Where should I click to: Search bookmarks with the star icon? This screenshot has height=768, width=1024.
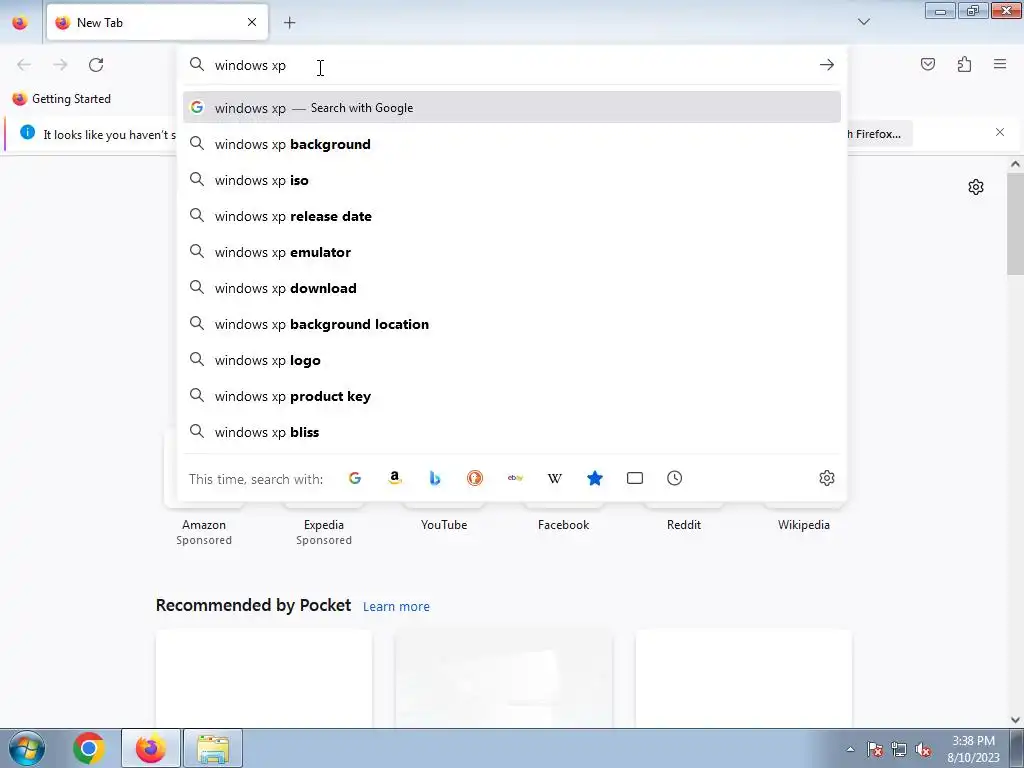[x=594, y=478]
